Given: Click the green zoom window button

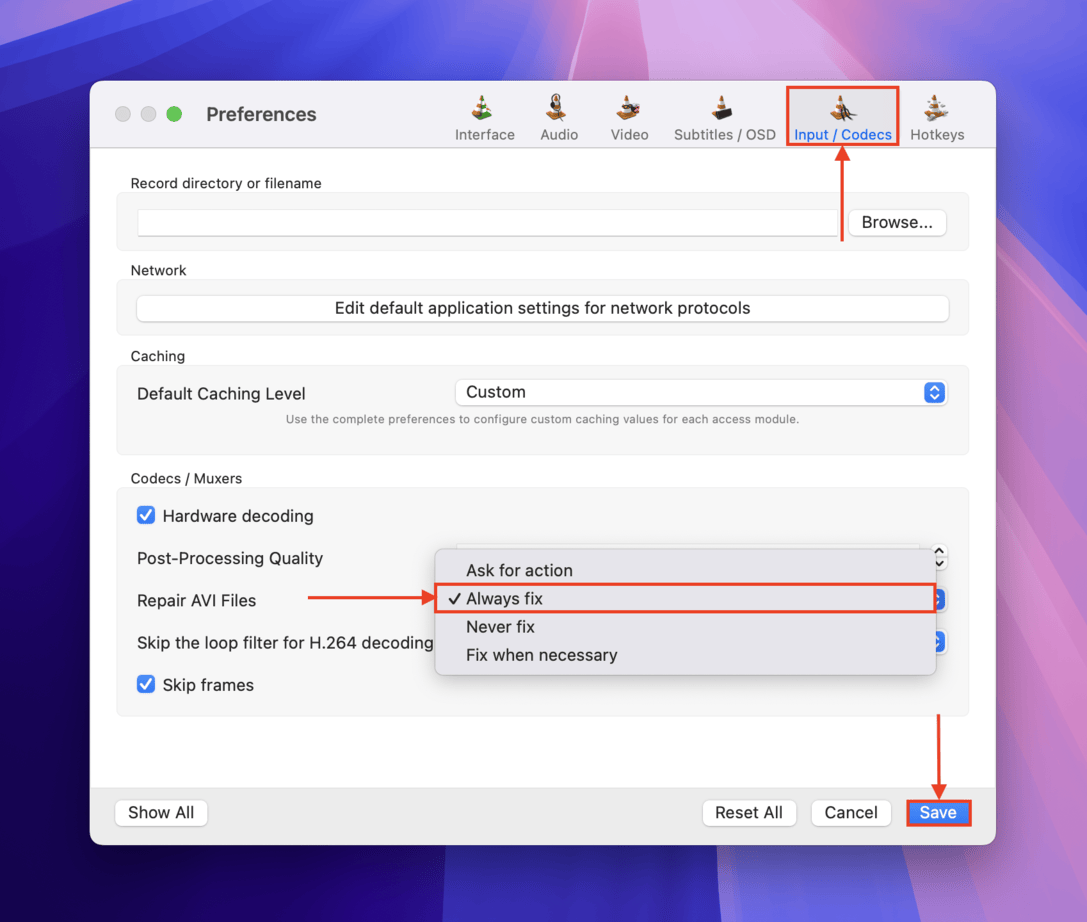Looking at the screenshot, I should 174,114.
